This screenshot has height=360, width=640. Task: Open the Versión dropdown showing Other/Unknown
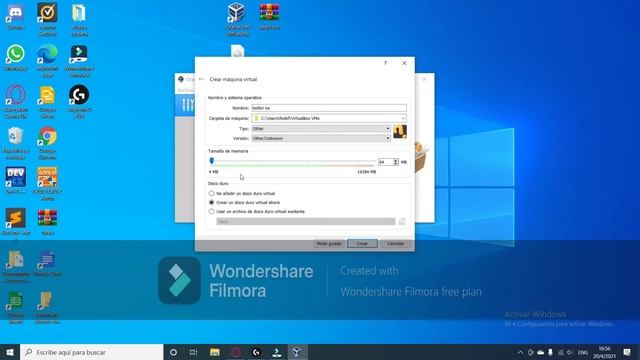[x=321, y=138]
